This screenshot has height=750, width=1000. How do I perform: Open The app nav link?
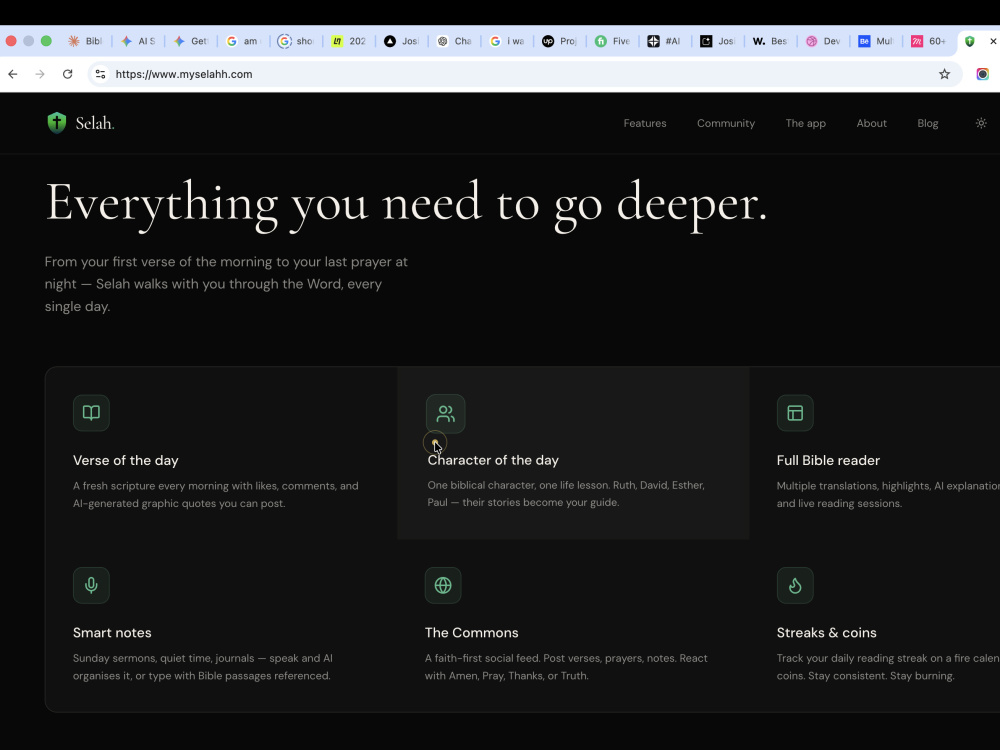(805, 123)
